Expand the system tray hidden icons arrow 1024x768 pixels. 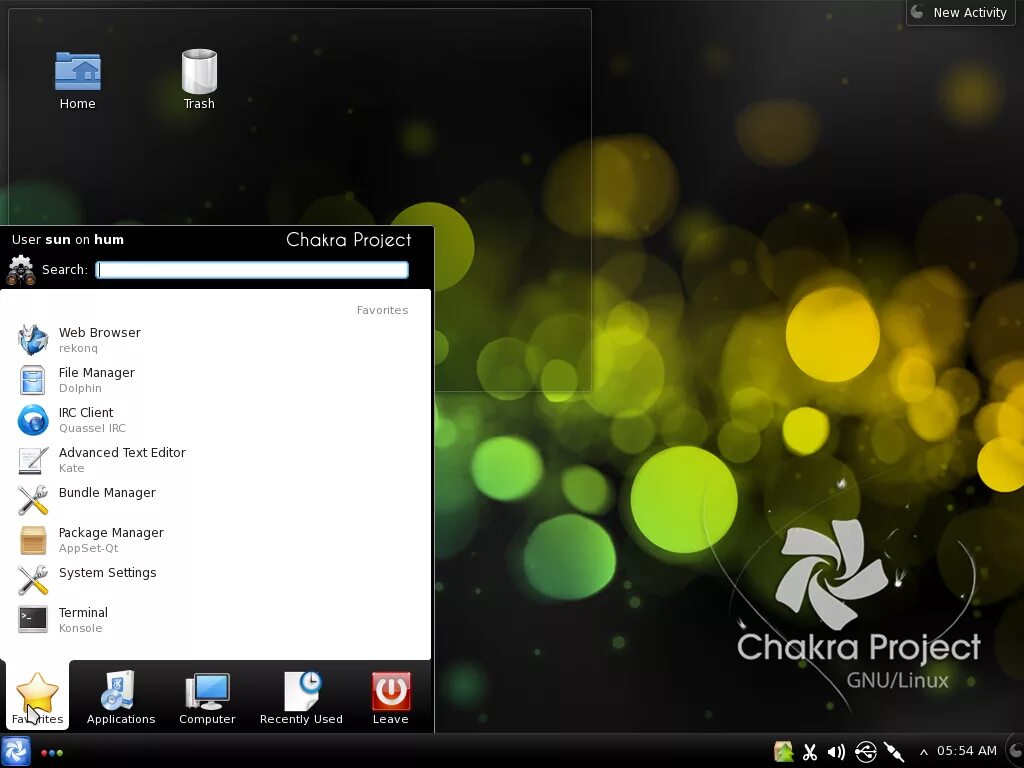tap(922, 751)
